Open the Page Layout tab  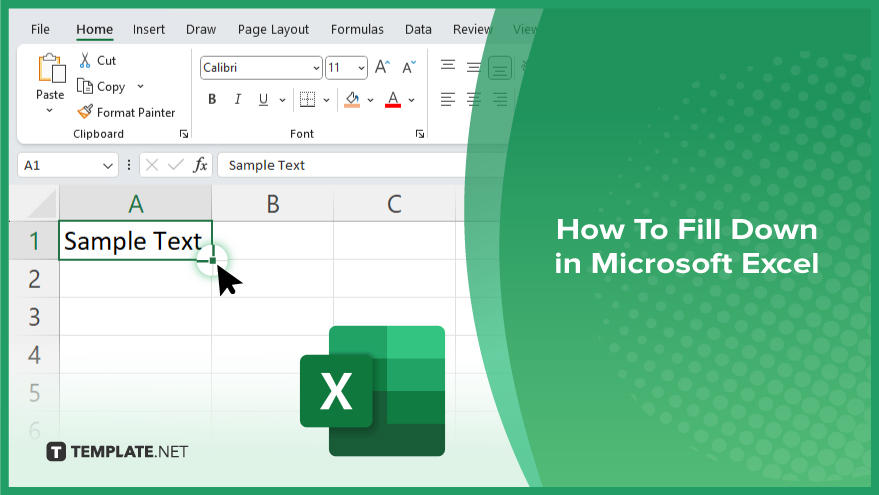tap(273, 29)
